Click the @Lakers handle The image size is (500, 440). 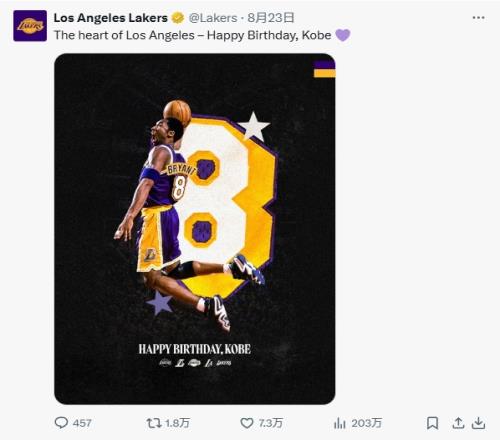pos(213,18)
